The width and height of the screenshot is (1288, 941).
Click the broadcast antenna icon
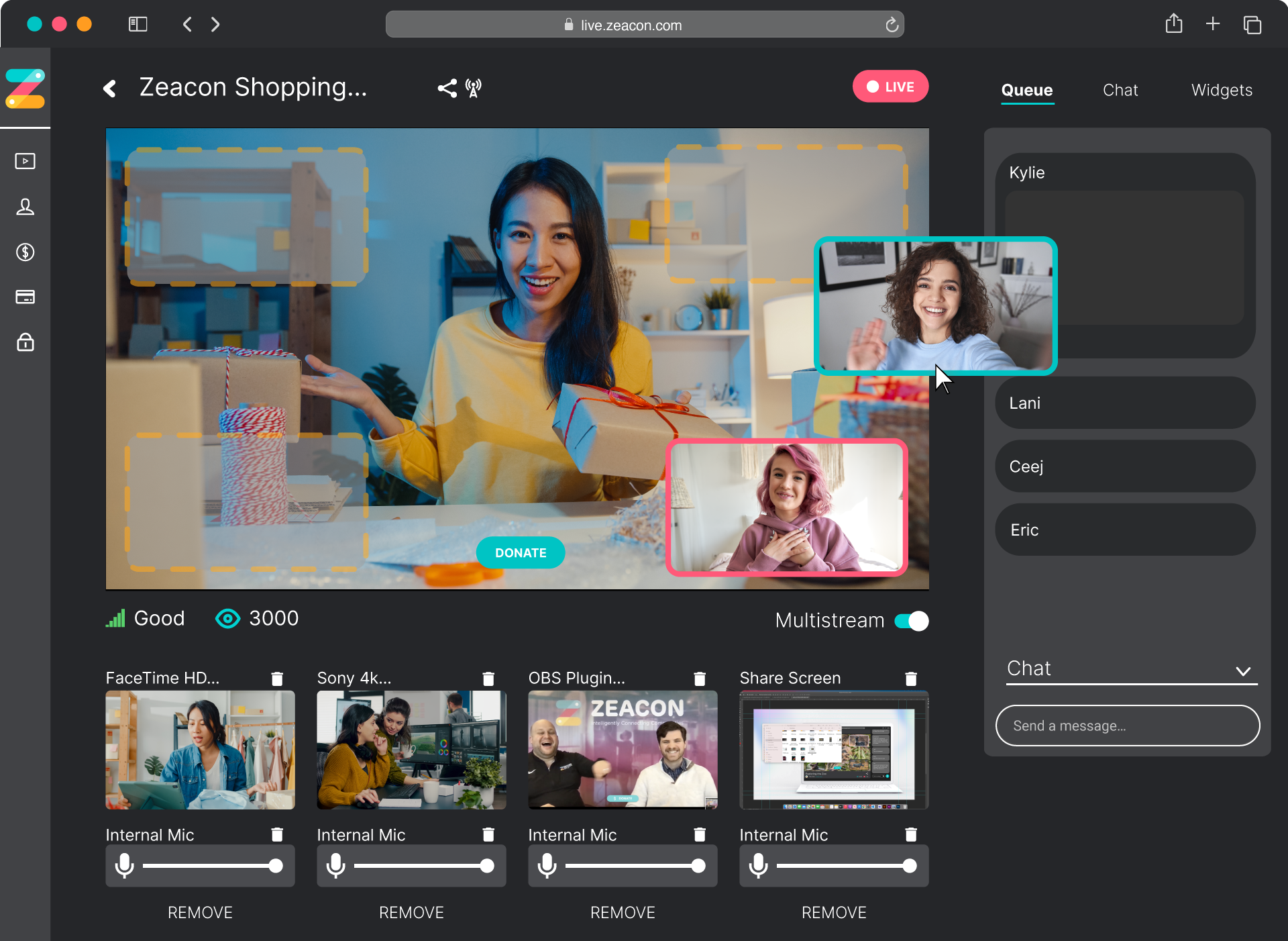tap(474, 87)
